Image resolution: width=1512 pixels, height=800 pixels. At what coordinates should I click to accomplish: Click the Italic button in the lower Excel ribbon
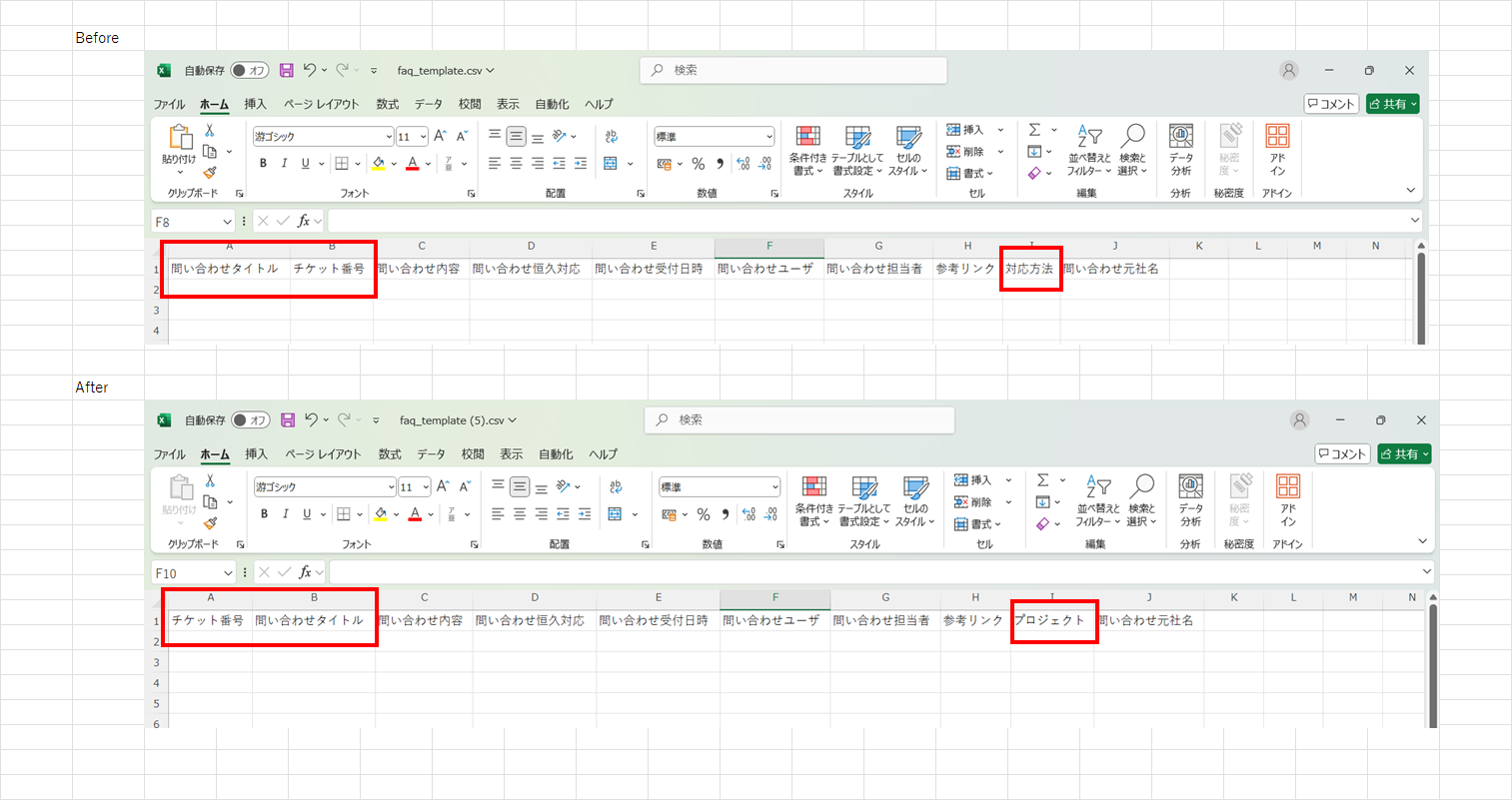tap(286, 514)
